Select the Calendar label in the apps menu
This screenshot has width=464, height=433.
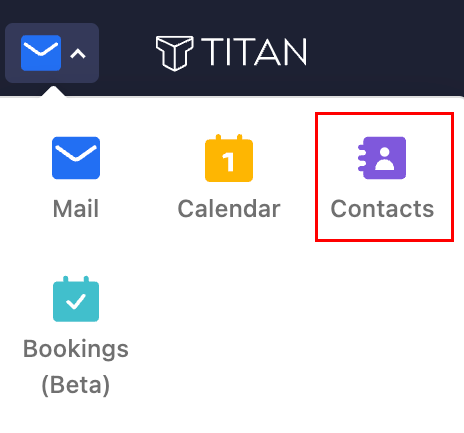[x=229, y=209]
